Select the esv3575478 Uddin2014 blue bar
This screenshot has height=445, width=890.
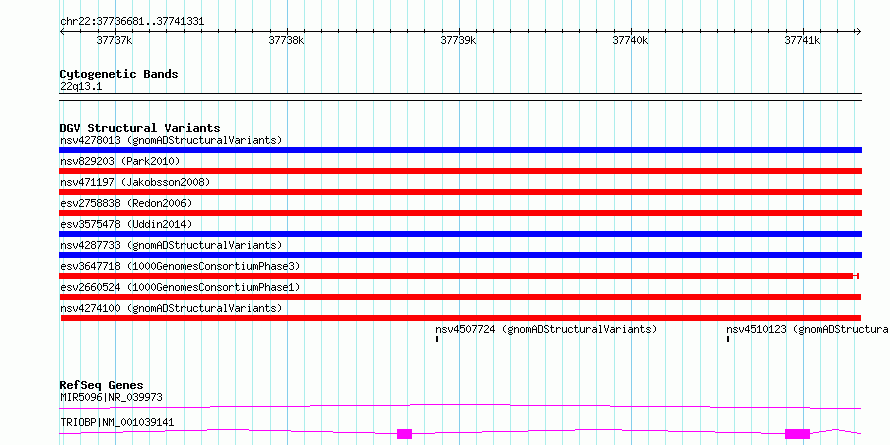(x=461, y=234)
